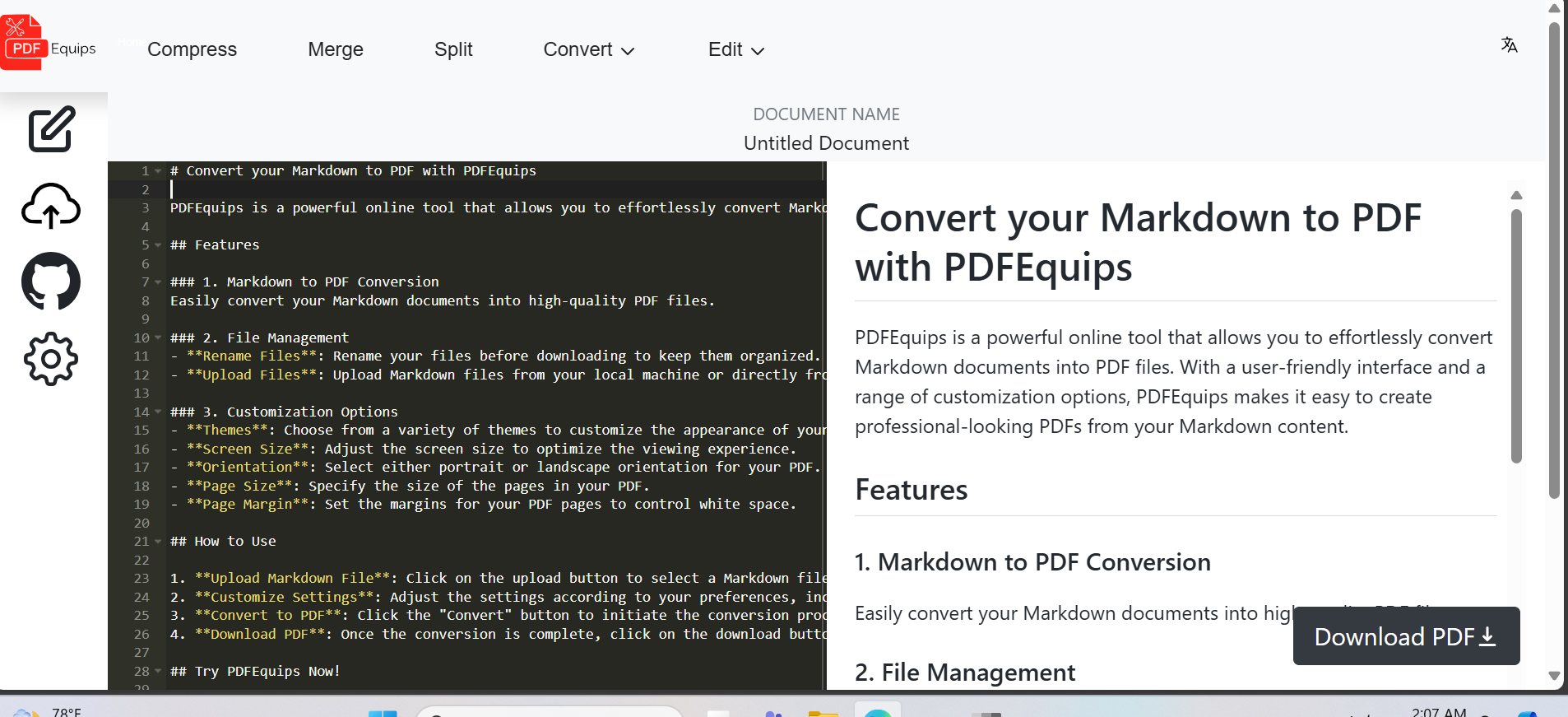The width and height of the screenshot is (1568, 717).
Task: Click '1. Markdown to PDF Conversion' preview heading
Action: click(x=1032, y=562)
